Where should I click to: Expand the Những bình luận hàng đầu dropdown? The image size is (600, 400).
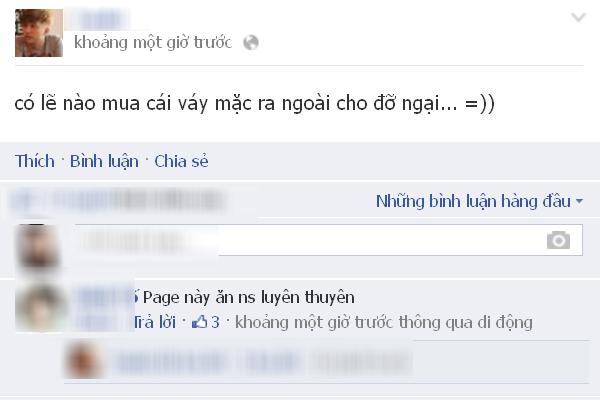pyautogui.click(x=479, y=201)
